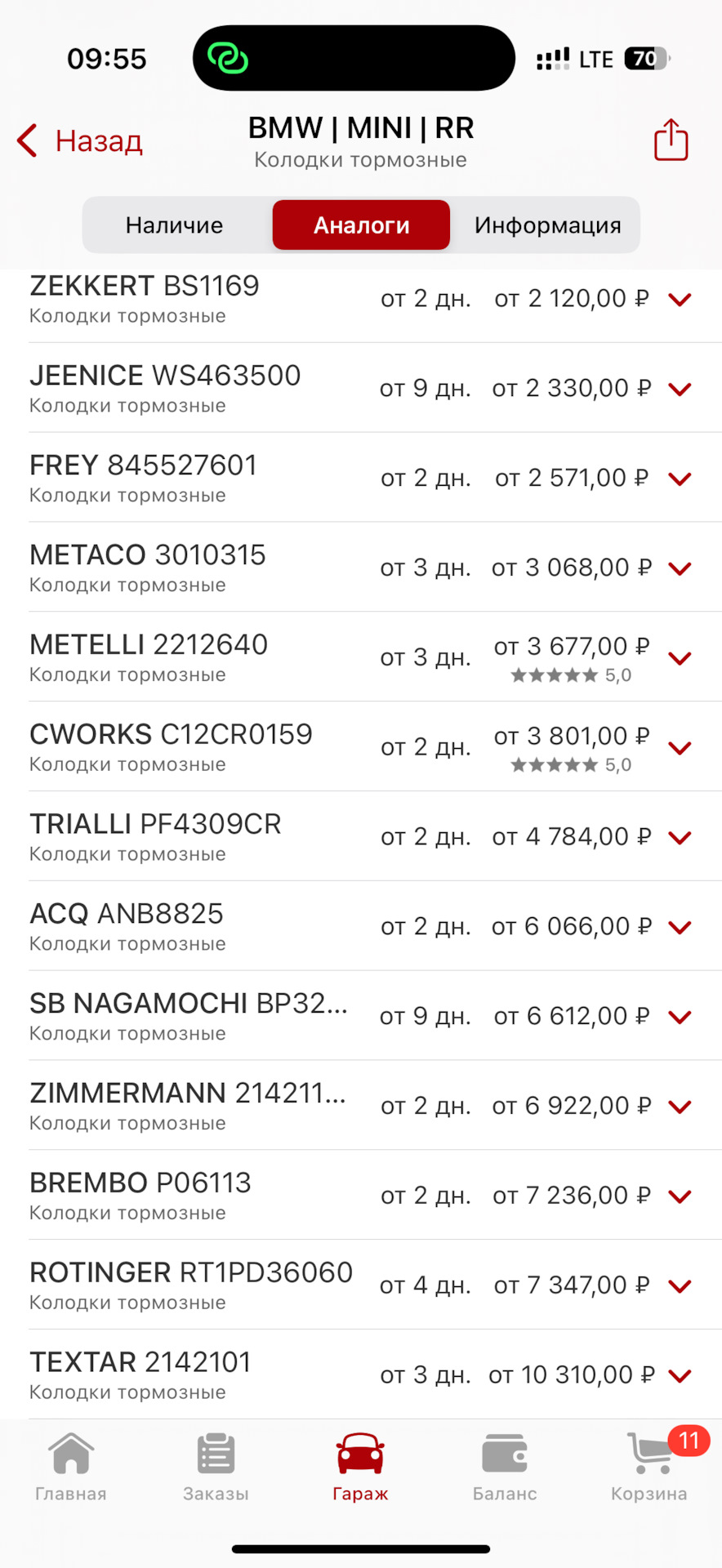This screenshot has height=1568, width=722.
Task: Select the ZIMMERMANN brake pads item name
Action: 188,1094
